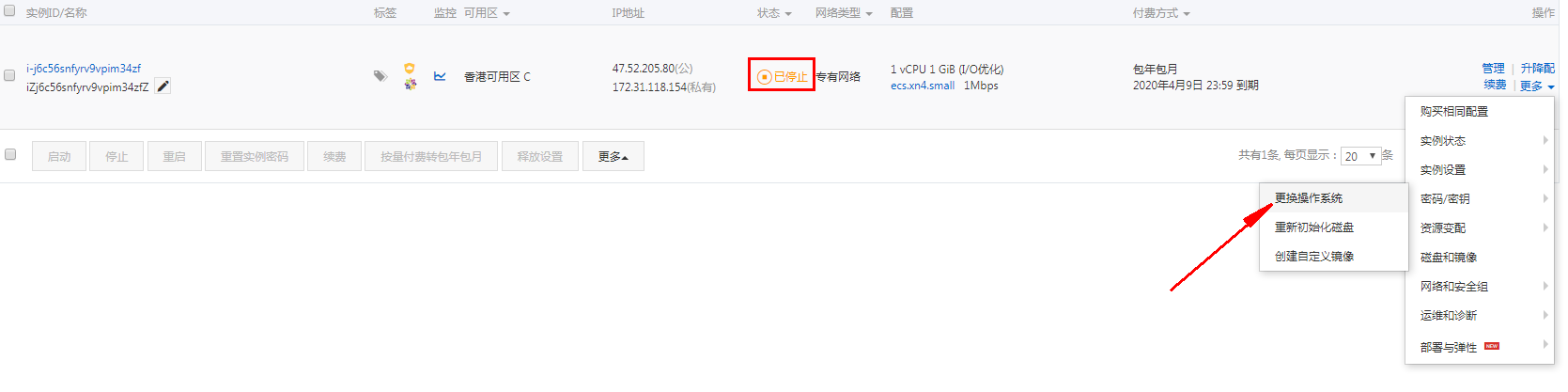Check the instance row checkbox
The image size is (1568, 392).
pos(9,75)
